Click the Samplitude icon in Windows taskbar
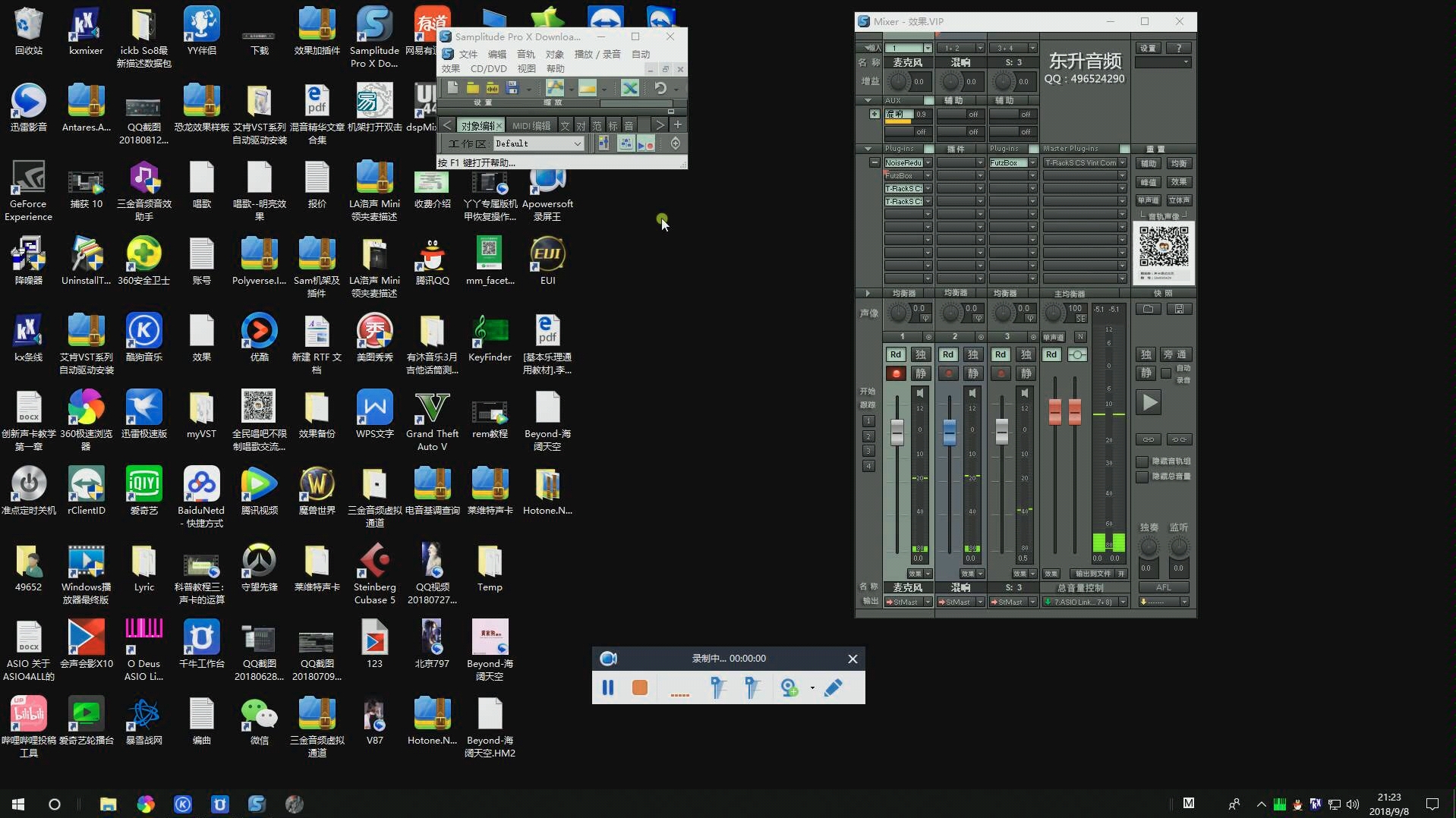 257,804
